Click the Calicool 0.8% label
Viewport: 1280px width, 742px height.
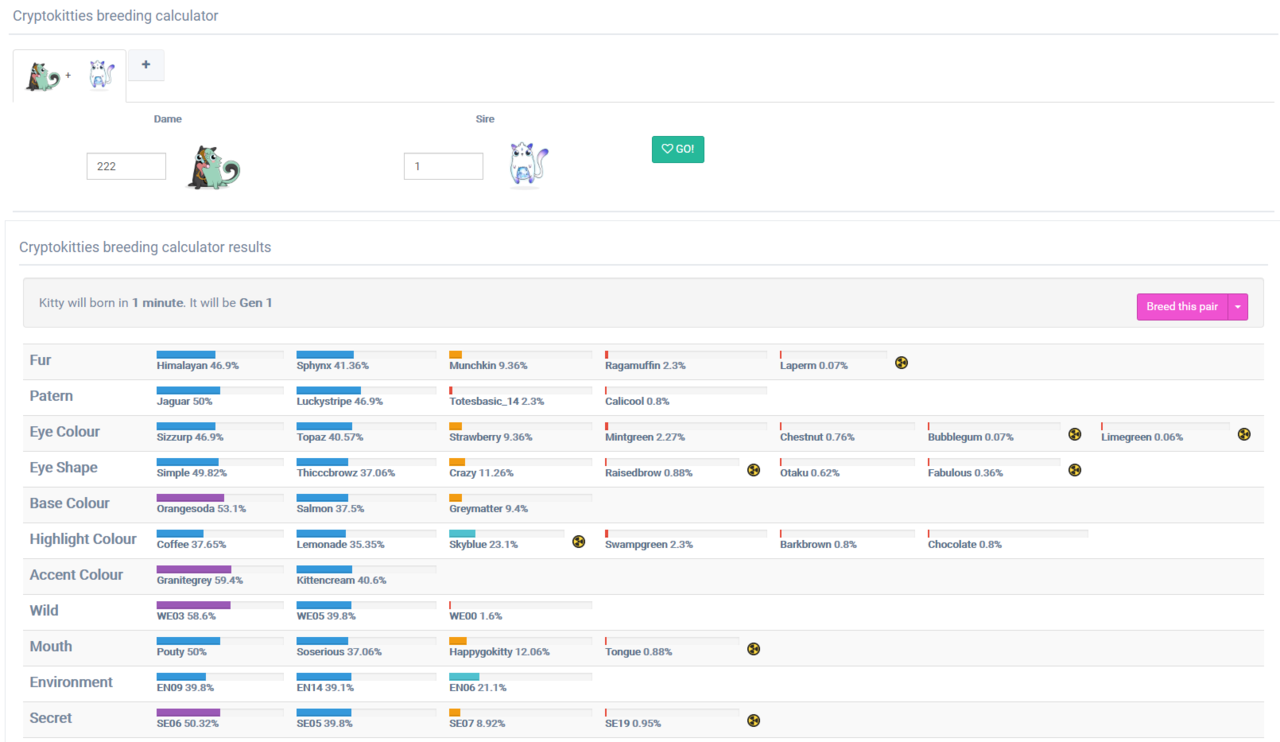(x=637, y=402)
